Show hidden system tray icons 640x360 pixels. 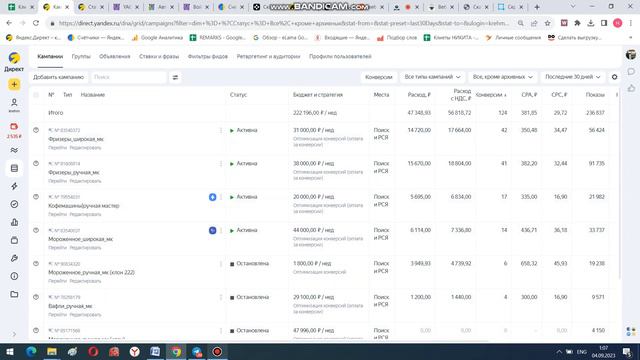[x=559, y=352]
